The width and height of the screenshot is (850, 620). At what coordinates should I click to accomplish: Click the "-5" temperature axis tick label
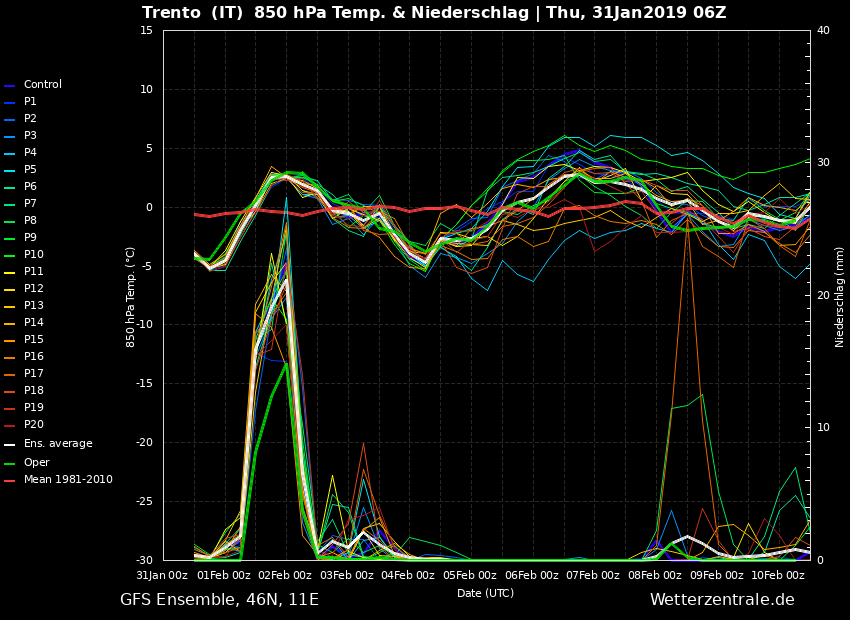(x=147, y=266)
